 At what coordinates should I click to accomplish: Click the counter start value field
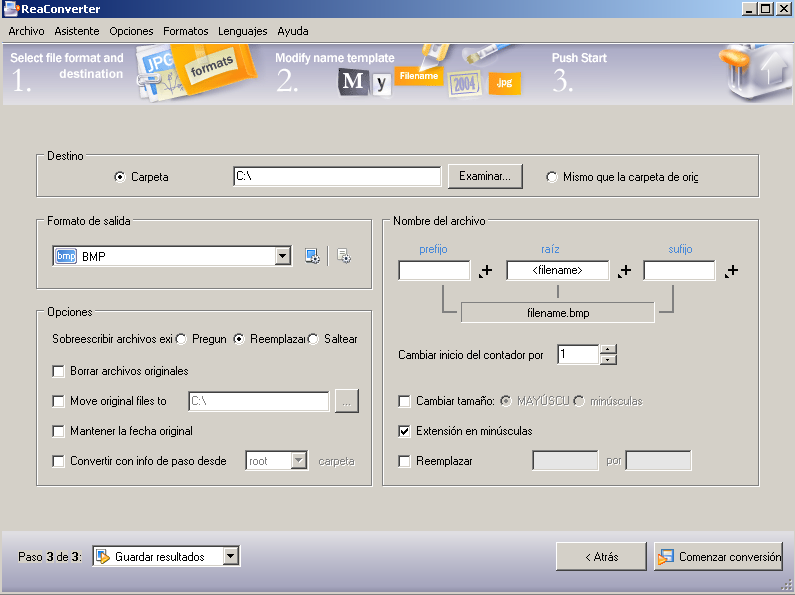pyautogui.click(x=578, y=354)
